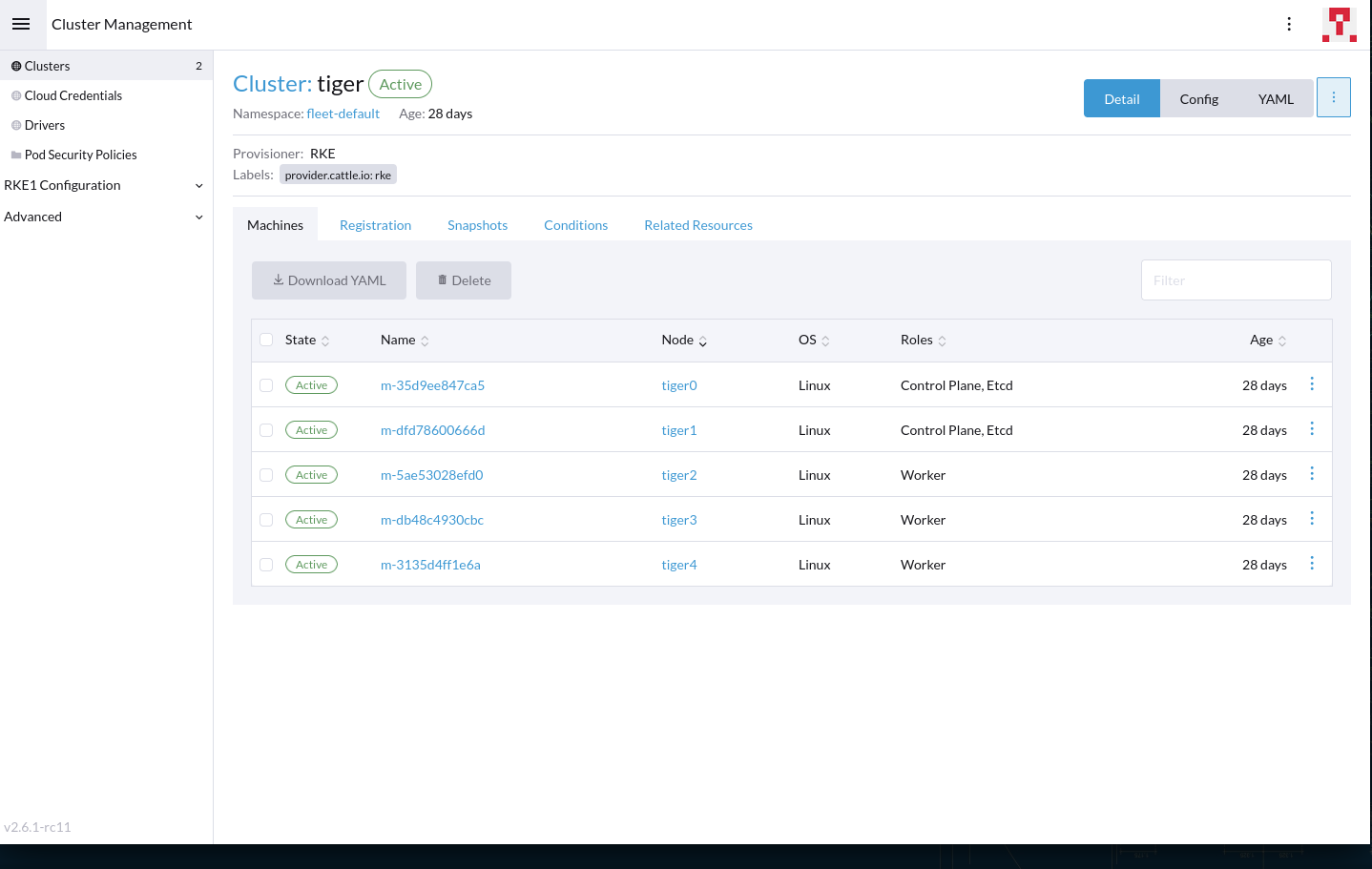This screenshot has width=1372, height=869.
Task: Open the hamburger navigation menu
Action: tap(21, 24)
